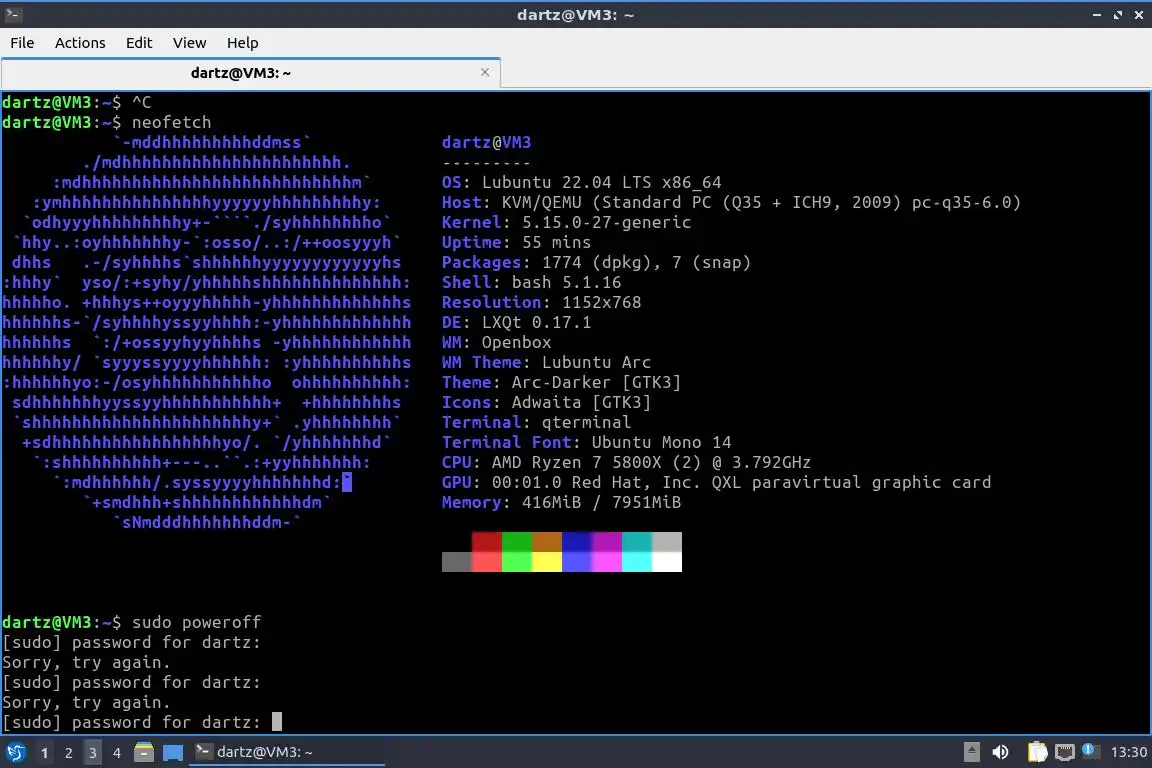Click the bright yellow color block
Screen dimensions: 1152x768
point(547,561)
